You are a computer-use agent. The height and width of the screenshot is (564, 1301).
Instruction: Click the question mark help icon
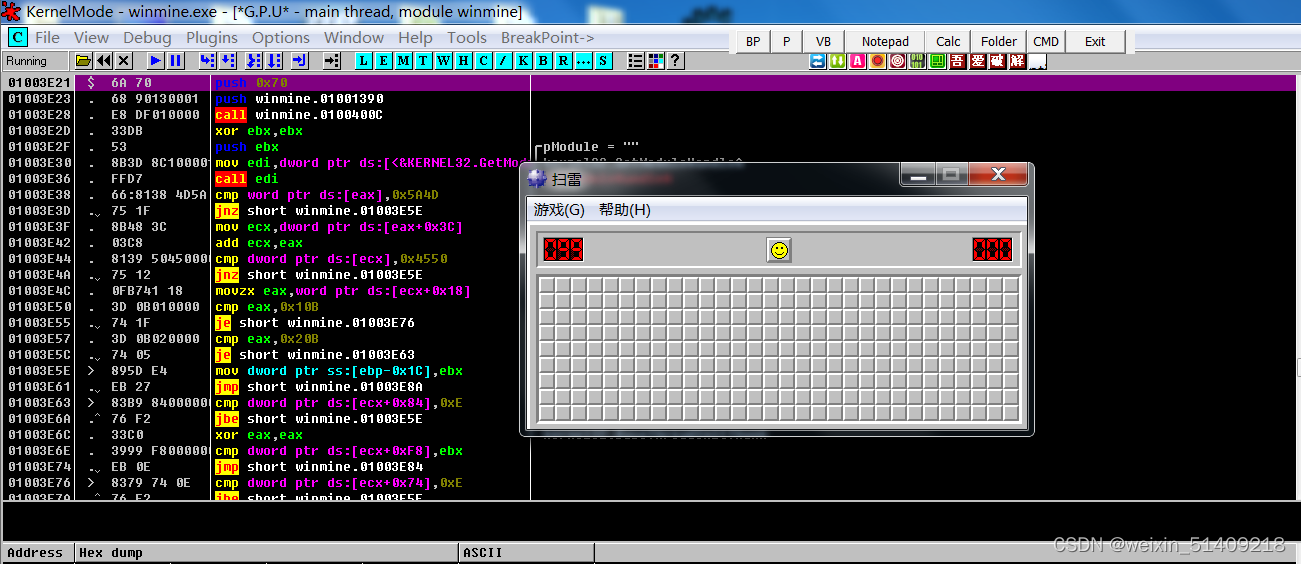point(675,61)
